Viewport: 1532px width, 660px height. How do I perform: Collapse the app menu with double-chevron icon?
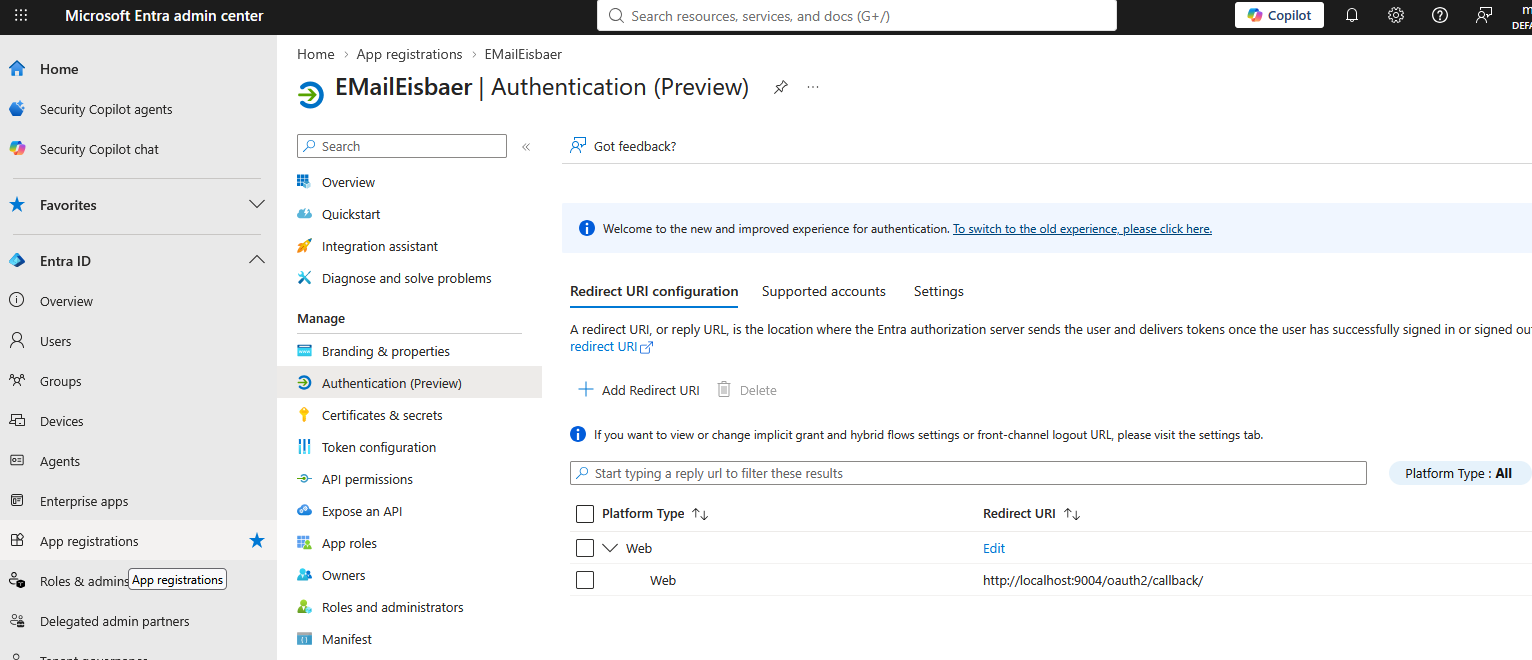(x=526, y=146)
